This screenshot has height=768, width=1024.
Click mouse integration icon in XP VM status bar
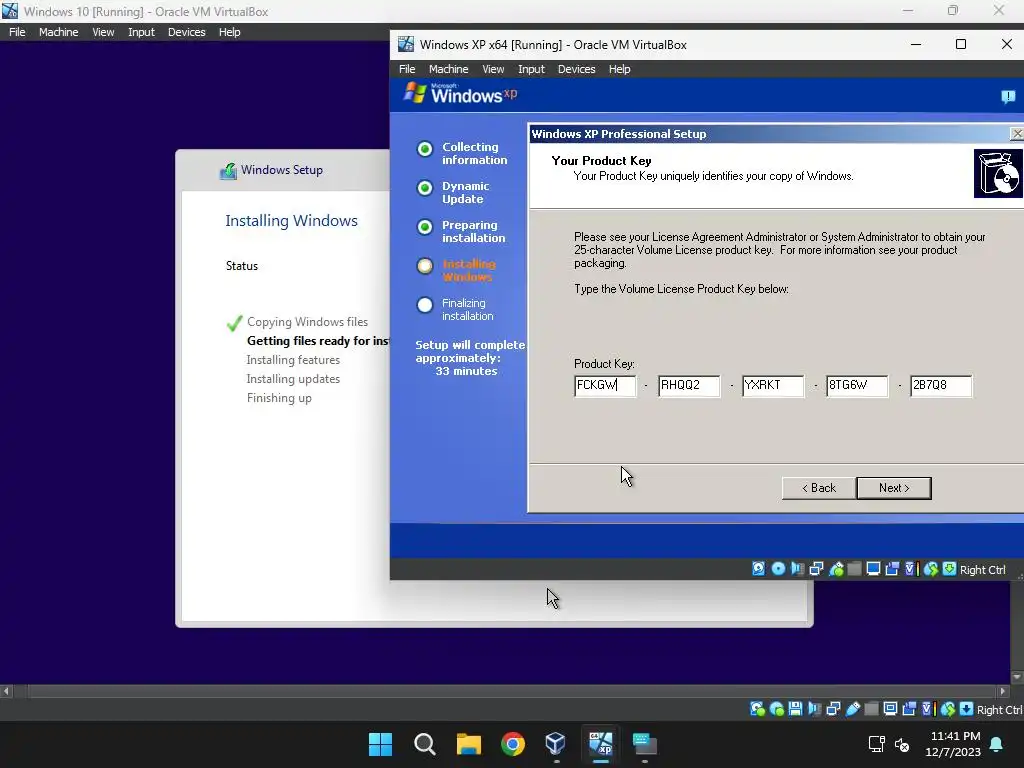pos(931,569)
